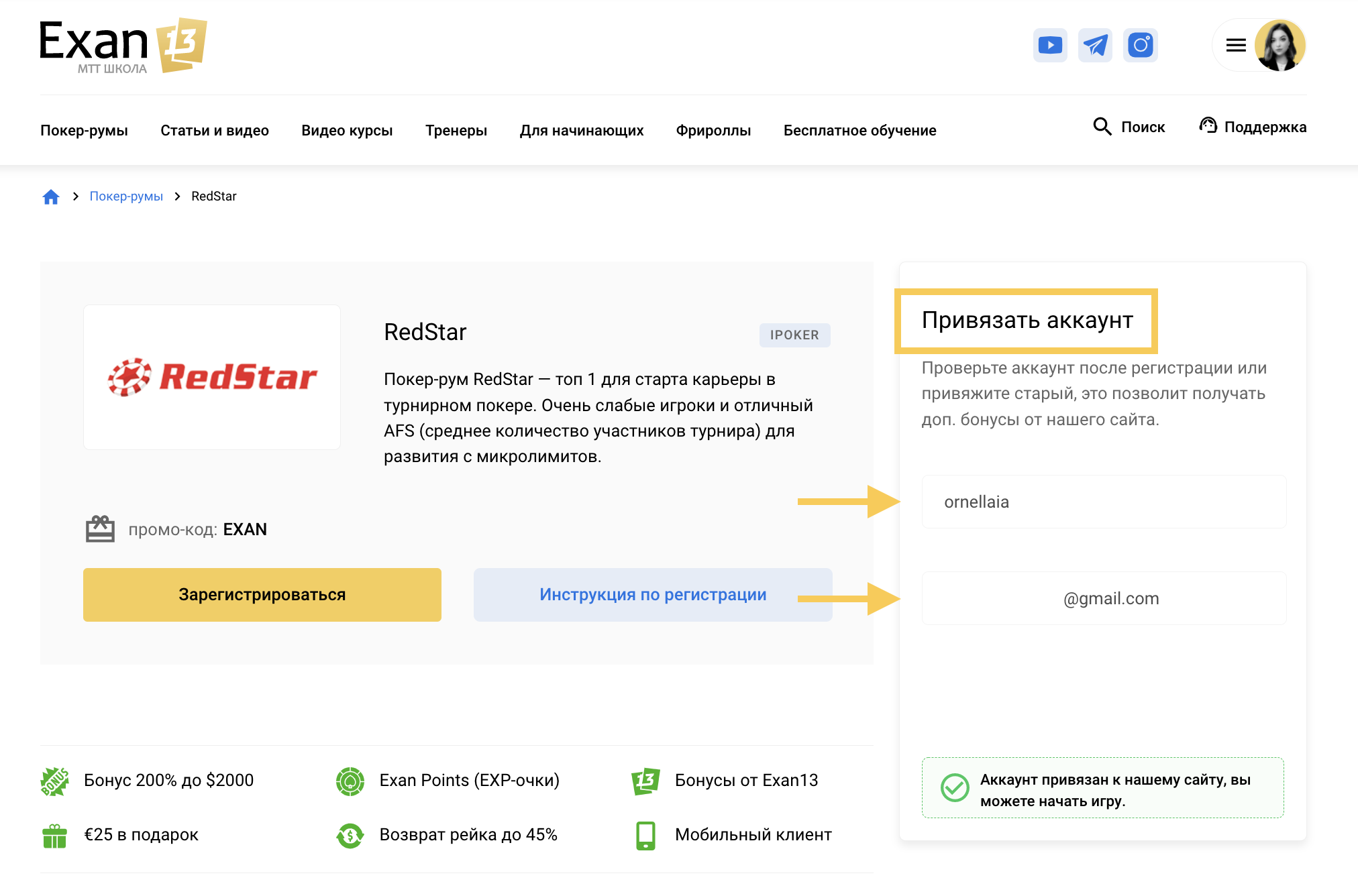The width and height of the screenshot is (1358, 896).
Task: Open the Exan13 YouTube channel icon
Action: [x=1050, y=45]
